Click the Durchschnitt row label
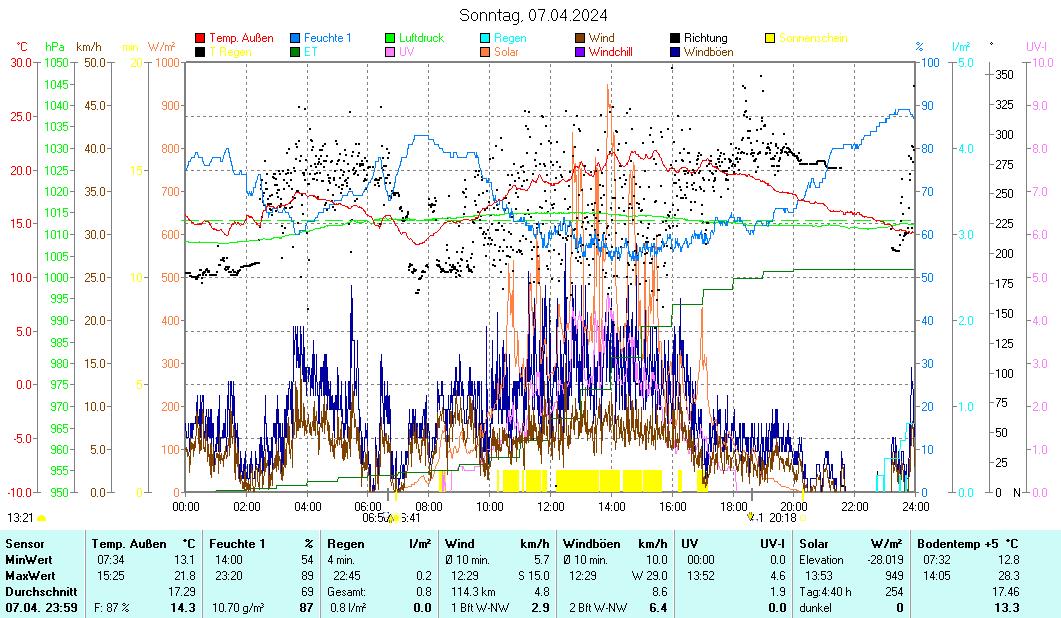Screen dimensions: 1061x618 coord(41,592)
